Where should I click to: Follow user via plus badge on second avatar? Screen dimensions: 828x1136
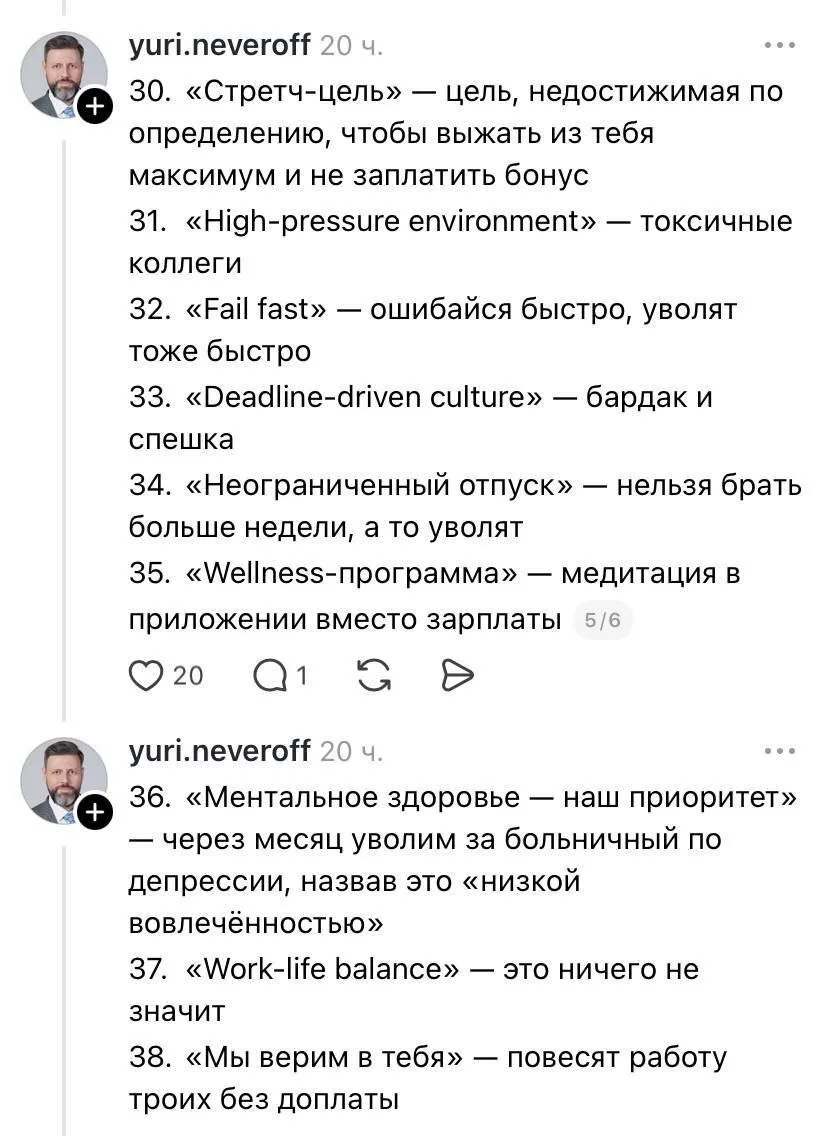pos(96,812)
